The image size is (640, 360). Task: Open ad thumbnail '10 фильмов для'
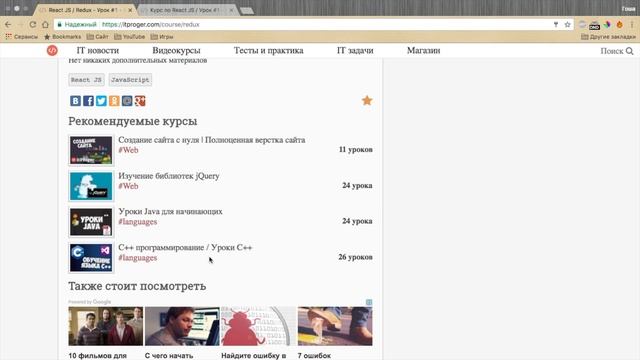(x=106, y=326)
